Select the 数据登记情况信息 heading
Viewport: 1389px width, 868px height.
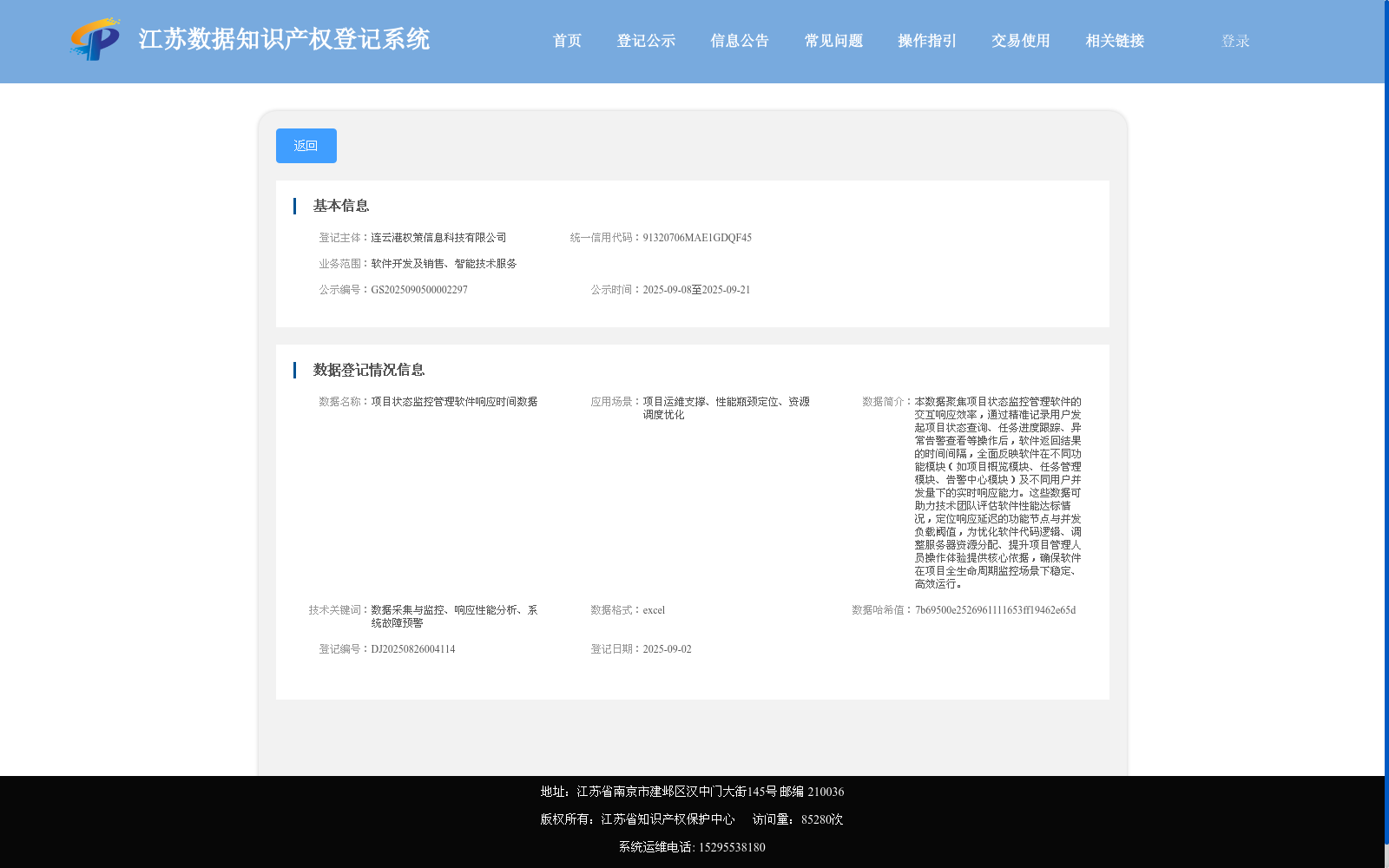click(369, 370)
